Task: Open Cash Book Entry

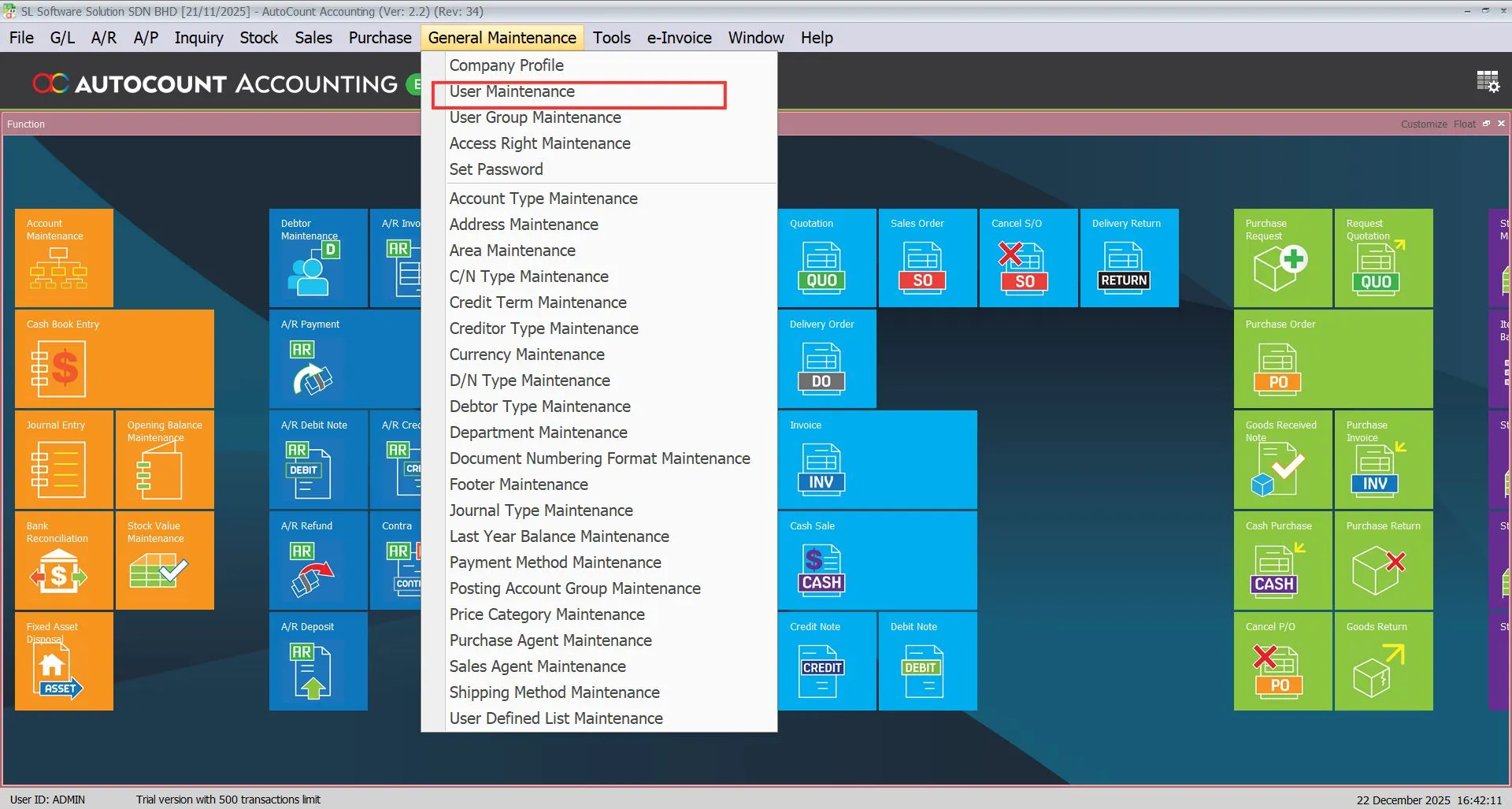Action: point(114,358)
